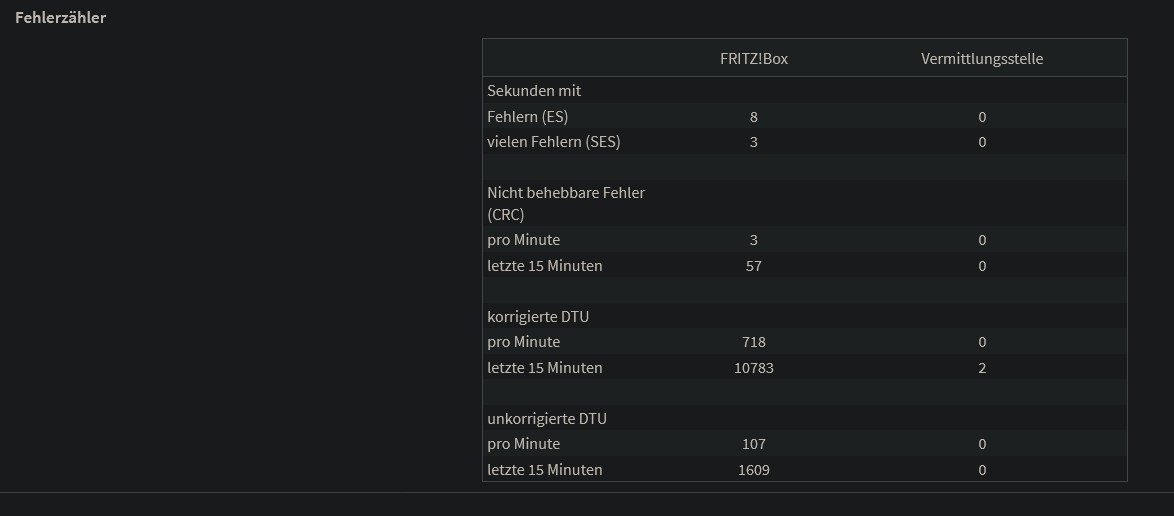The image size is (1174, 516).
Task: Select the Vermittlungsstelle column header
Action: point(982,59)
